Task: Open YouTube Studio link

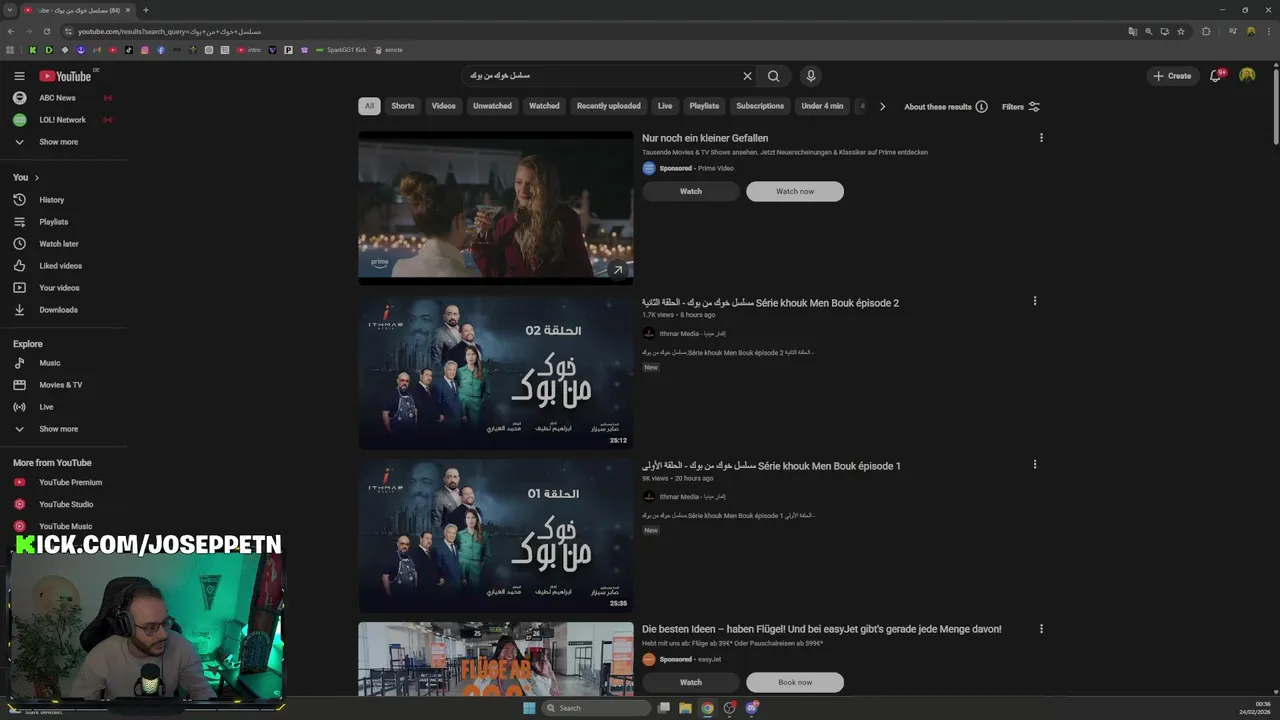Action: pos(64,504)
